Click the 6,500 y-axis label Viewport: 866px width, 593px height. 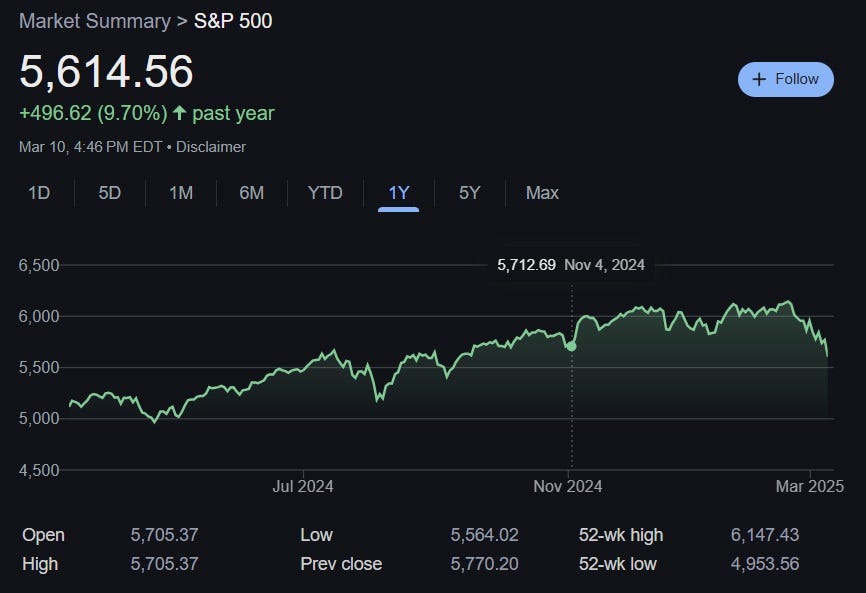[x=39, y=266]
